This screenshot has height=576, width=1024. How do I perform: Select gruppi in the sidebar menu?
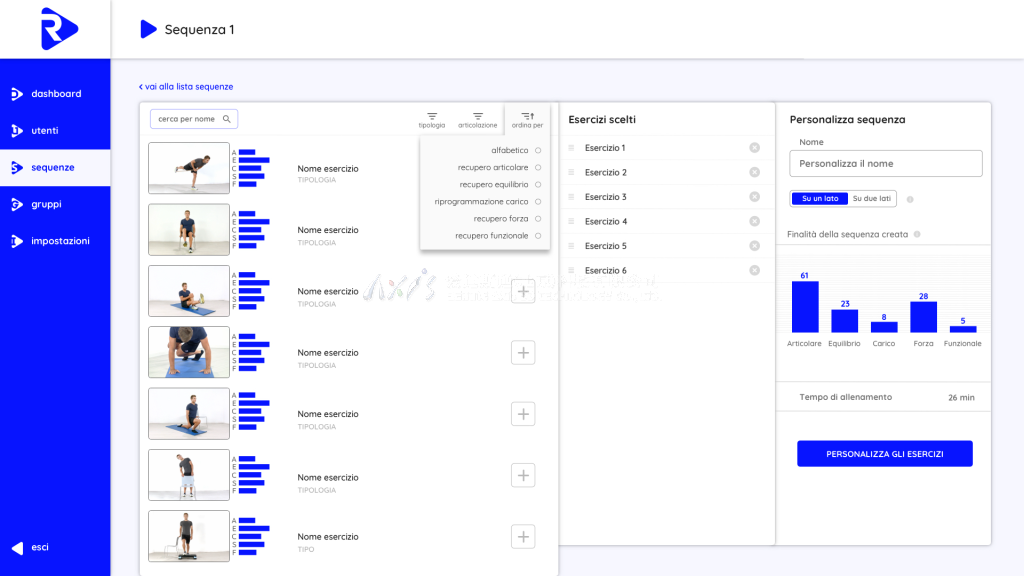tap(17, 204)
